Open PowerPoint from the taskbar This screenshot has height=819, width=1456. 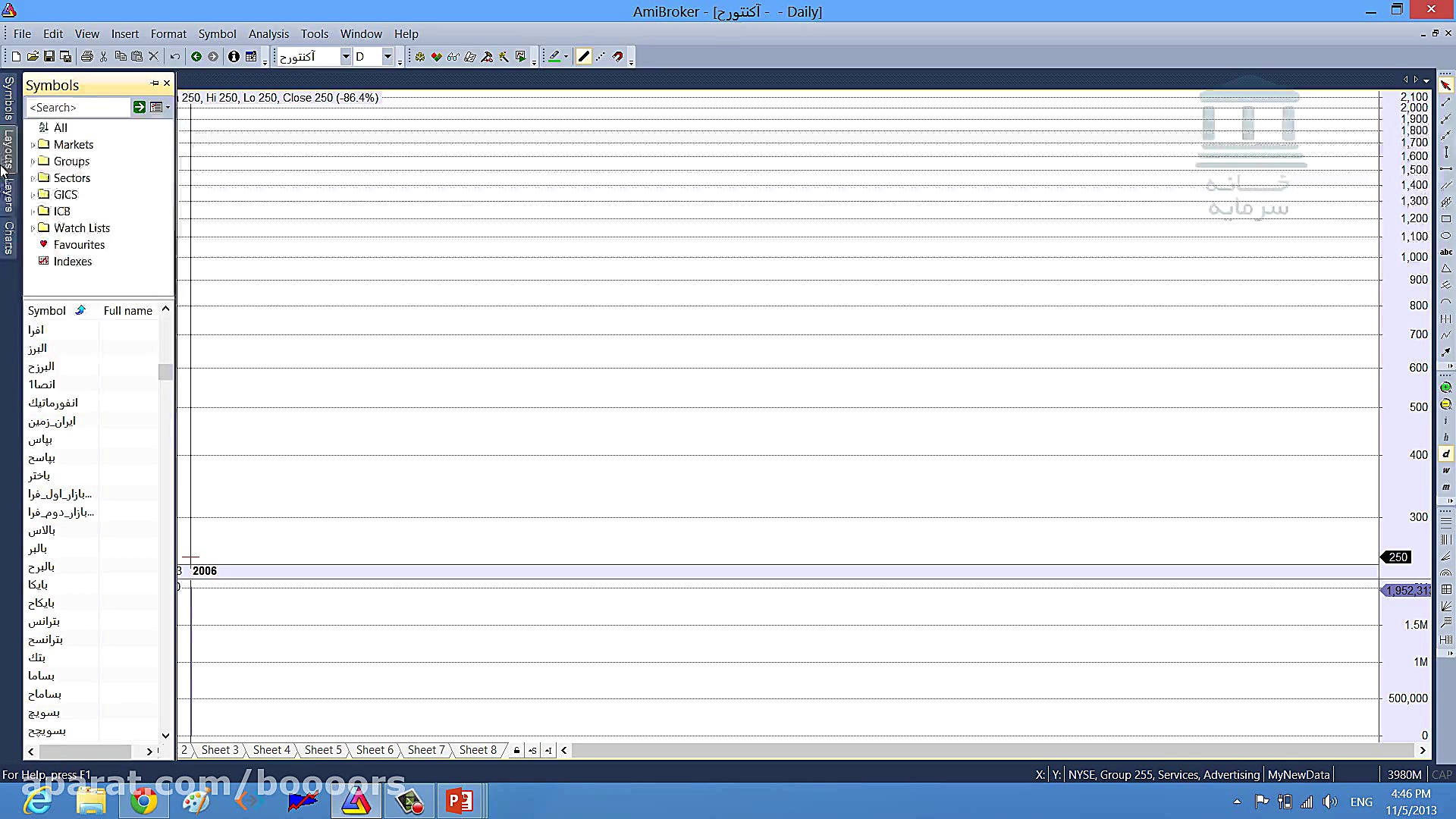[x=459, y=802]
